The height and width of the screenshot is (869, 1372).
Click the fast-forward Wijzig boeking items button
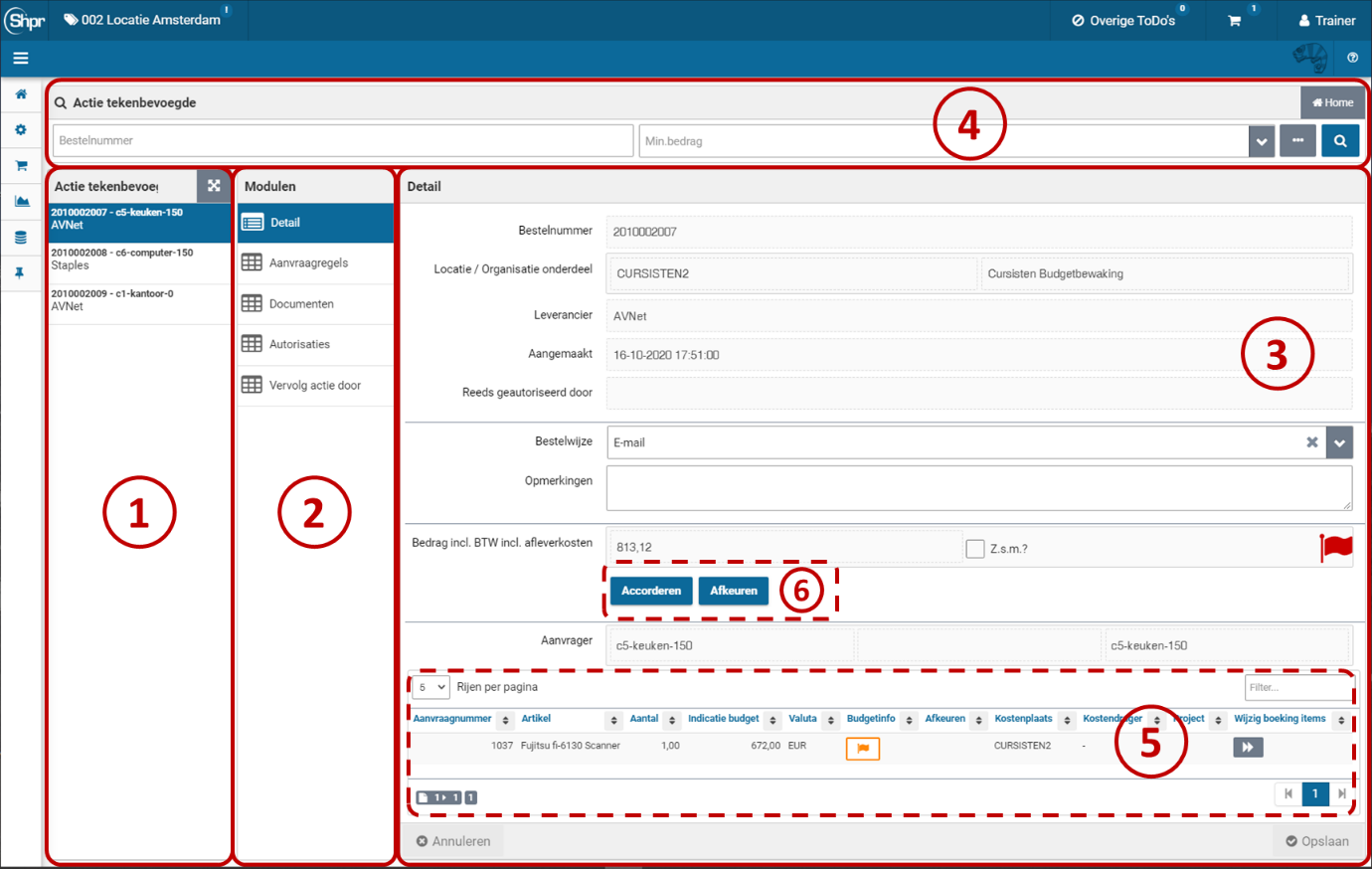(x=1248, y=747)
